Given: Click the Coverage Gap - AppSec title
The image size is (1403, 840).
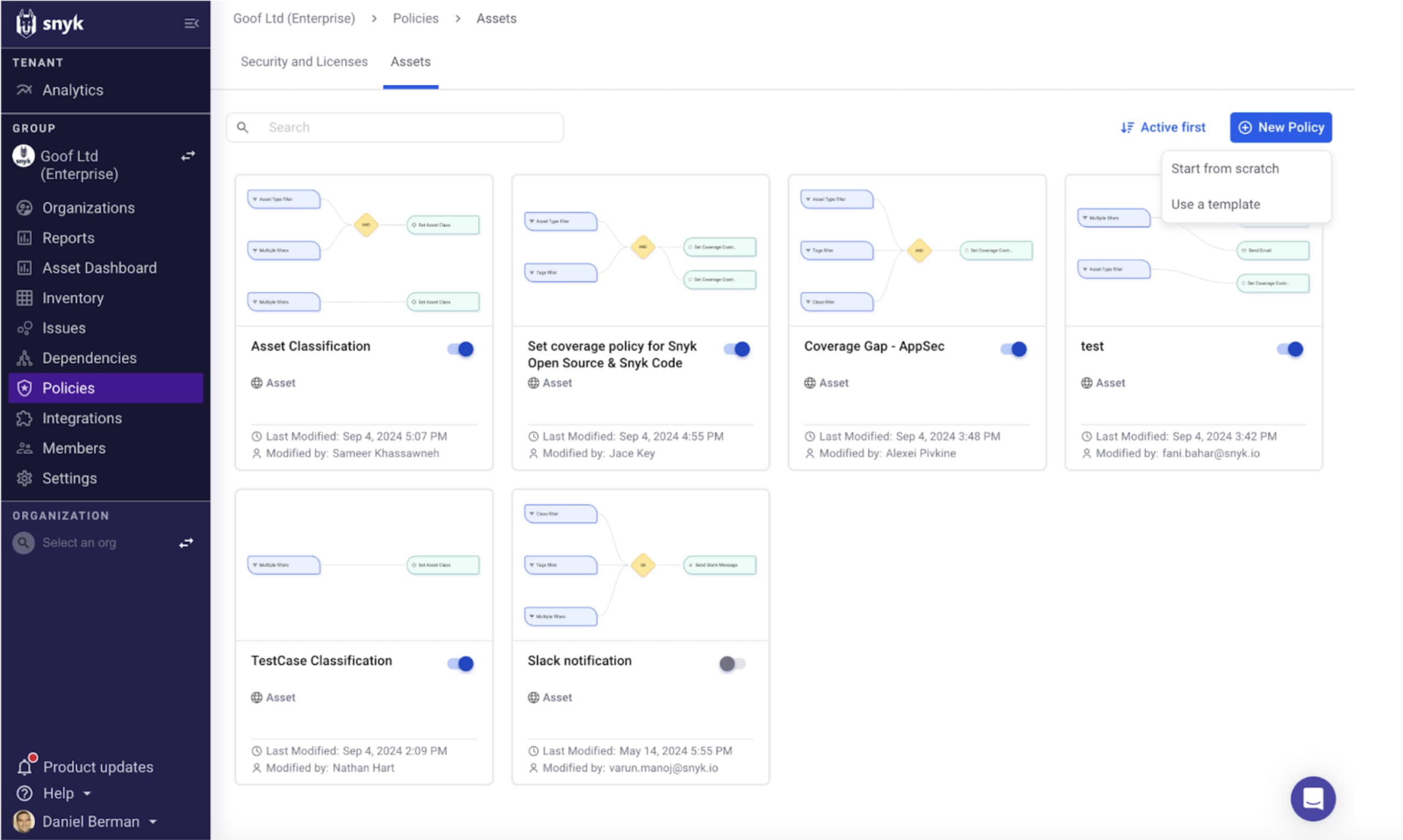Looking at the screenshot, I should [874, 346].
